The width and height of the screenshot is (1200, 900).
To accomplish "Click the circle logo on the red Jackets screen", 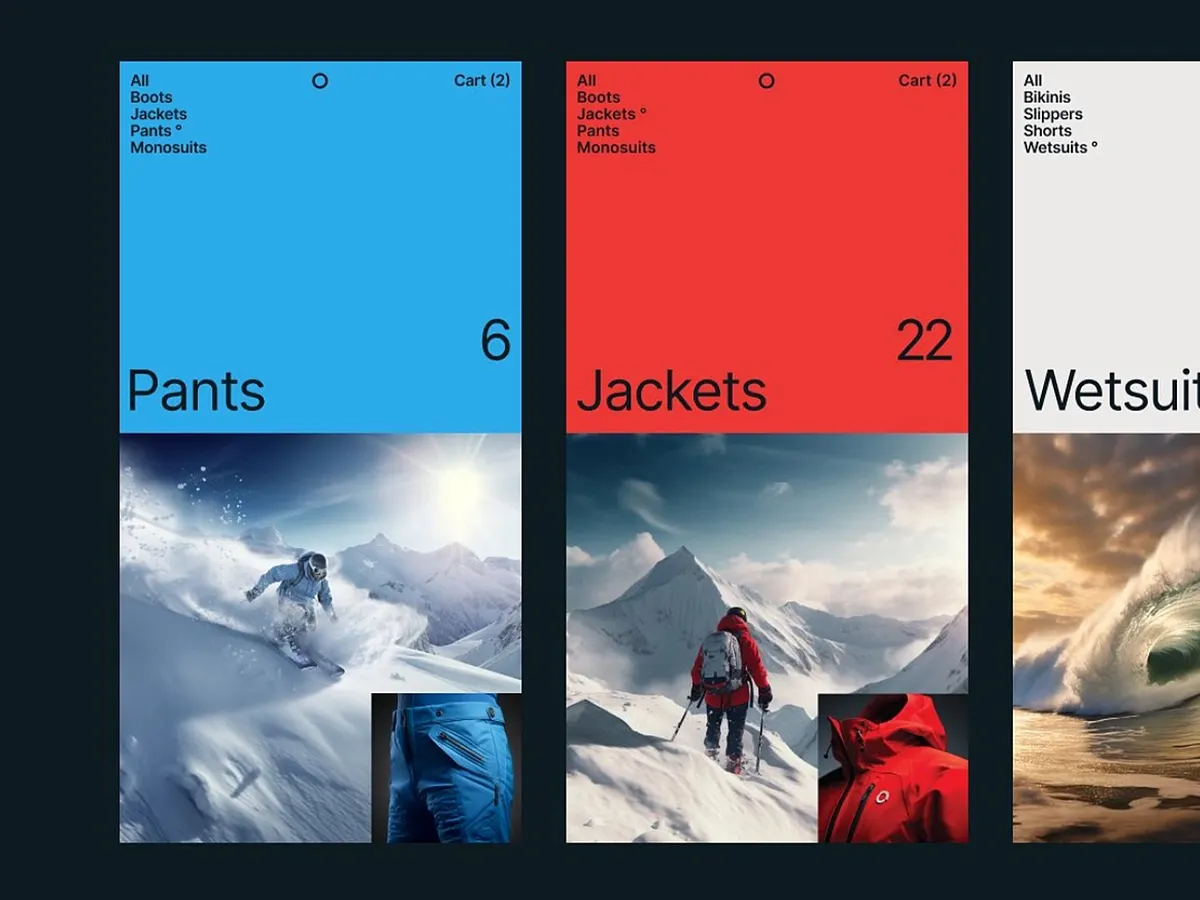I will pyautogui.click(x=766, y=81).
